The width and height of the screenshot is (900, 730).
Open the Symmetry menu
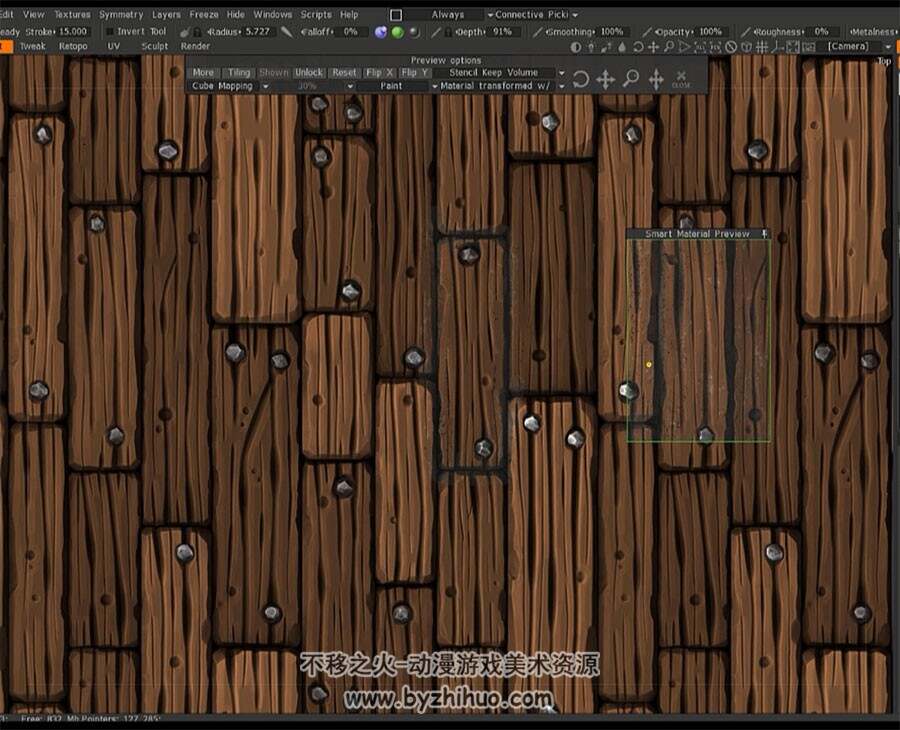click(121, 14)
